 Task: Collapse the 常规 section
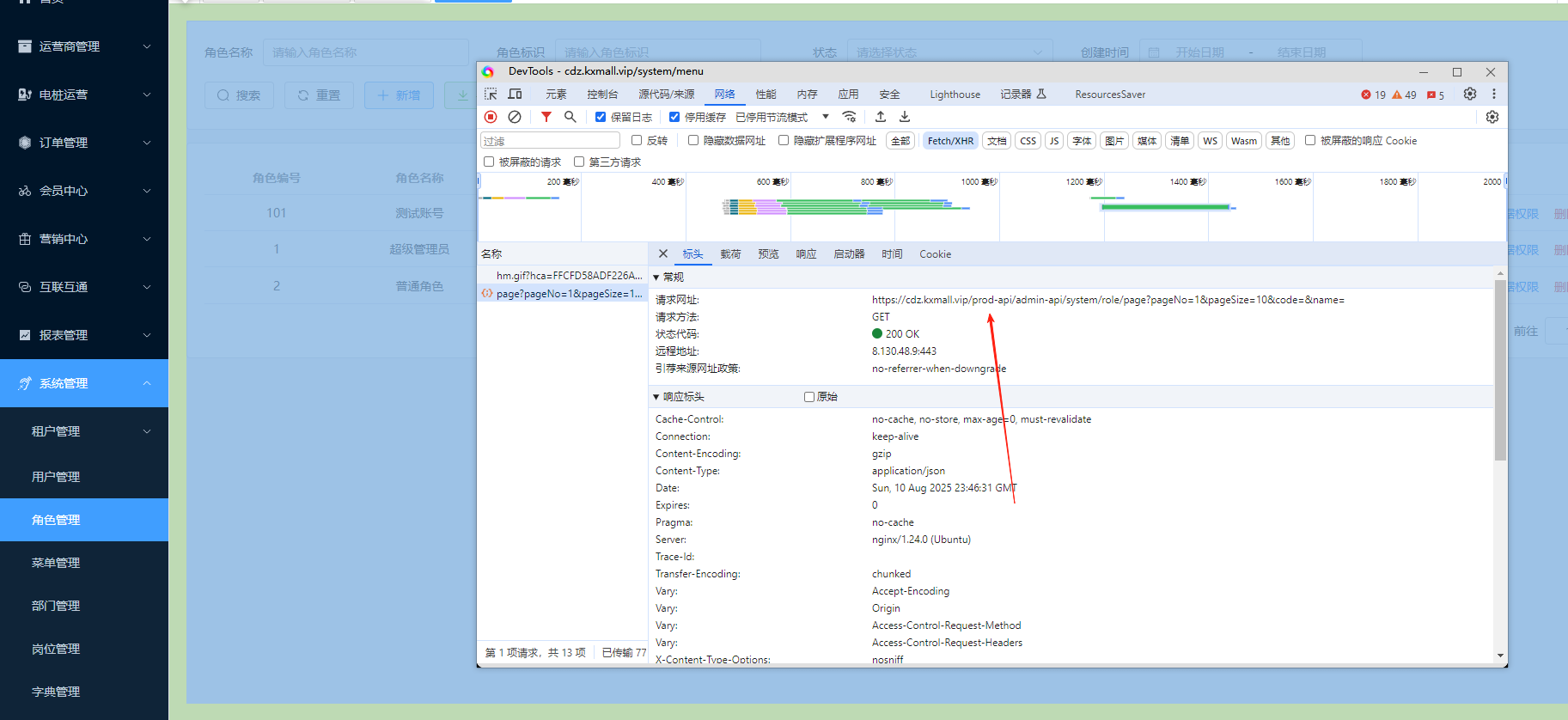click(x=657, y=278)
